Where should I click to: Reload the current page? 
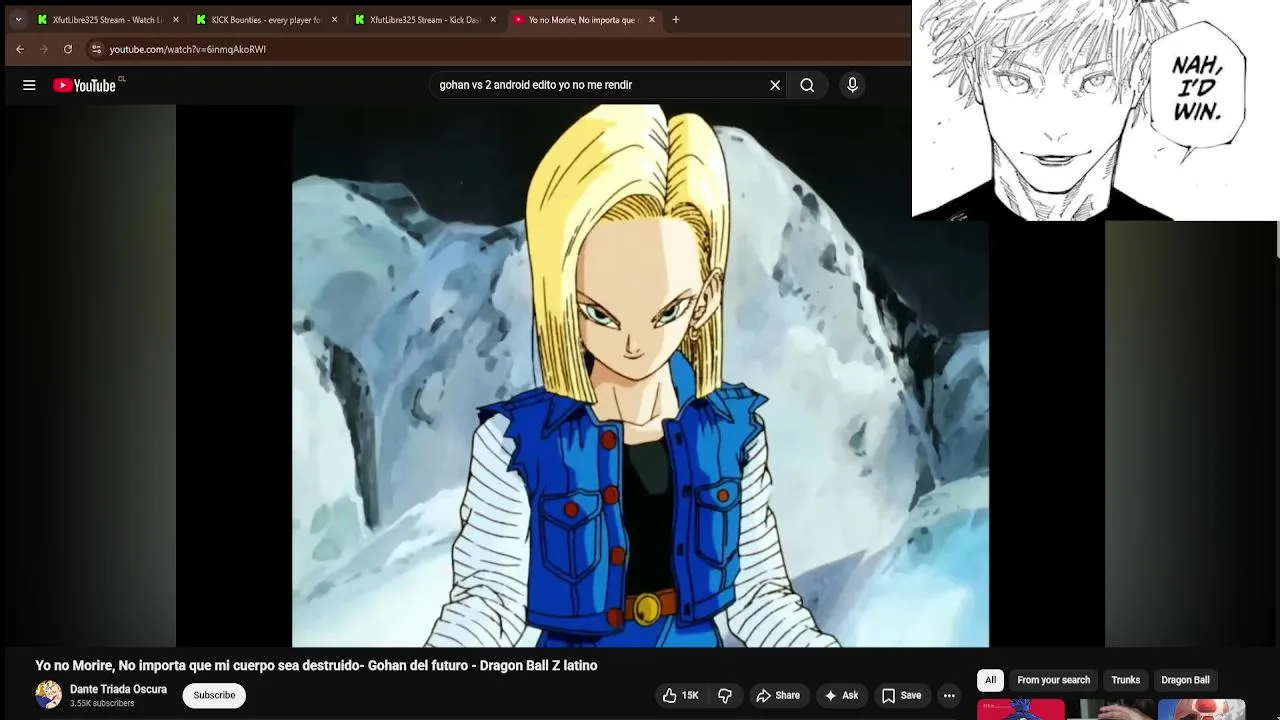[x=68, y=49]
